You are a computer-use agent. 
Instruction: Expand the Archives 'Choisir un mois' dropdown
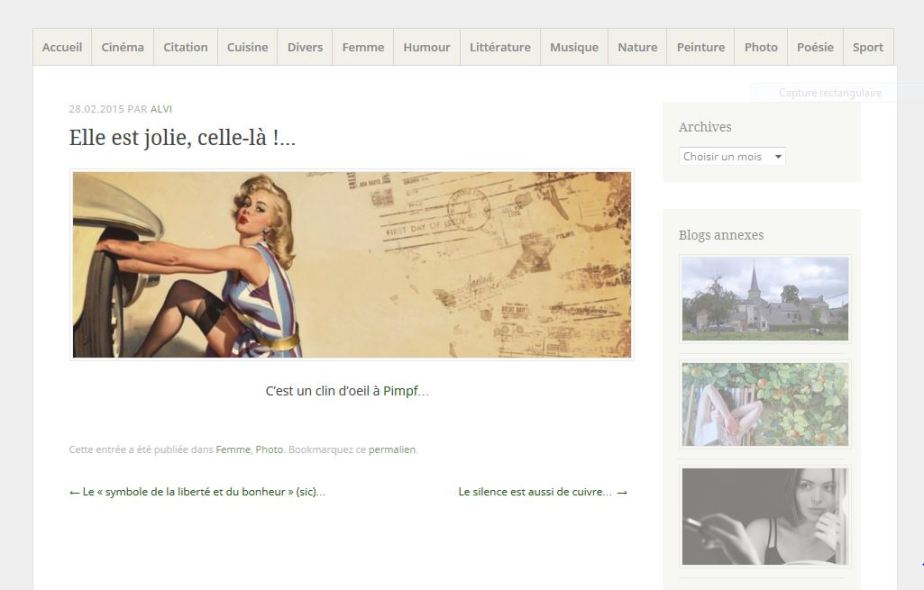pyautogui.click(x=732, y=157)
